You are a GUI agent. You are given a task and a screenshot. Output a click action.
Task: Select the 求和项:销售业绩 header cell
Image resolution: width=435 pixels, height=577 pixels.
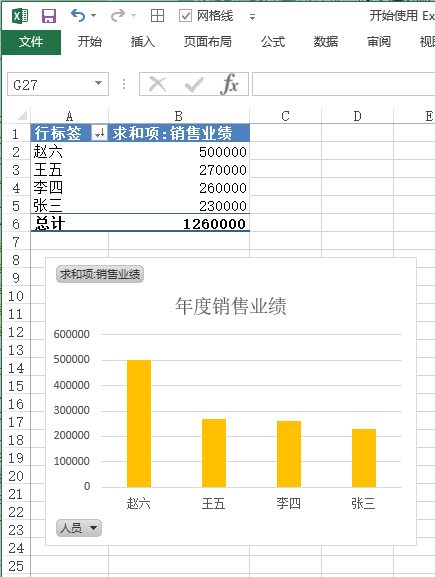click(x=179, y=133)
